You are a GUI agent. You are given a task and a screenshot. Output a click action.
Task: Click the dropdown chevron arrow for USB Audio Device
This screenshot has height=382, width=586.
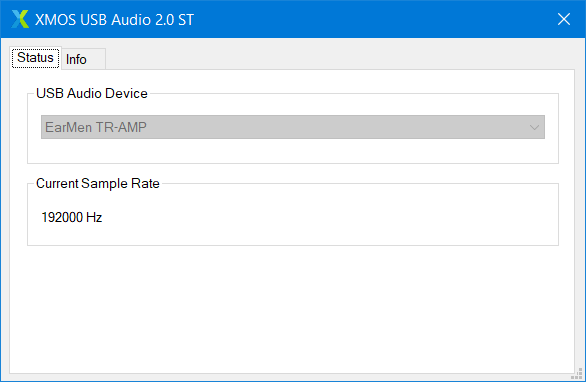click(x=534, y=127)
